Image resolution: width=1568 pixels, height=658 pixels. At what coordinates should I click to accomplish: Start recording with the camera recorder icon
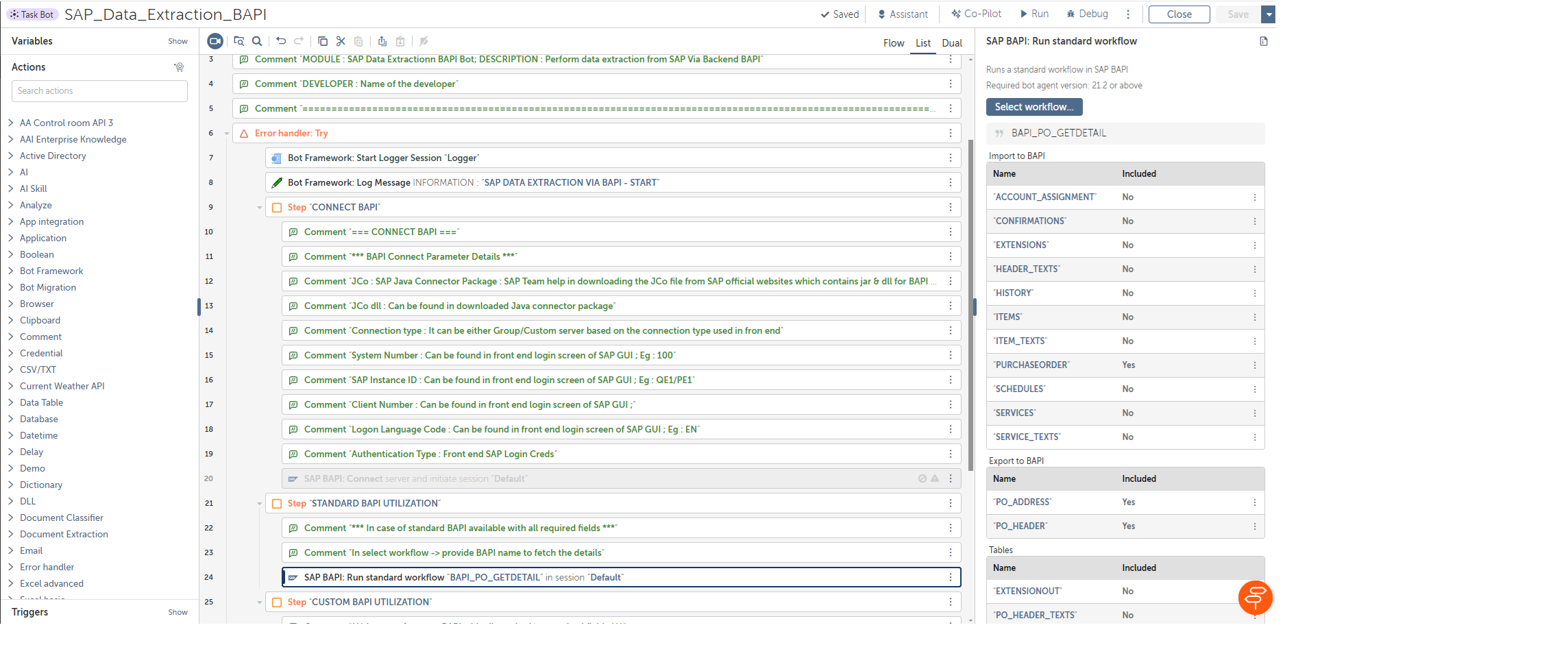pos(215,41)
